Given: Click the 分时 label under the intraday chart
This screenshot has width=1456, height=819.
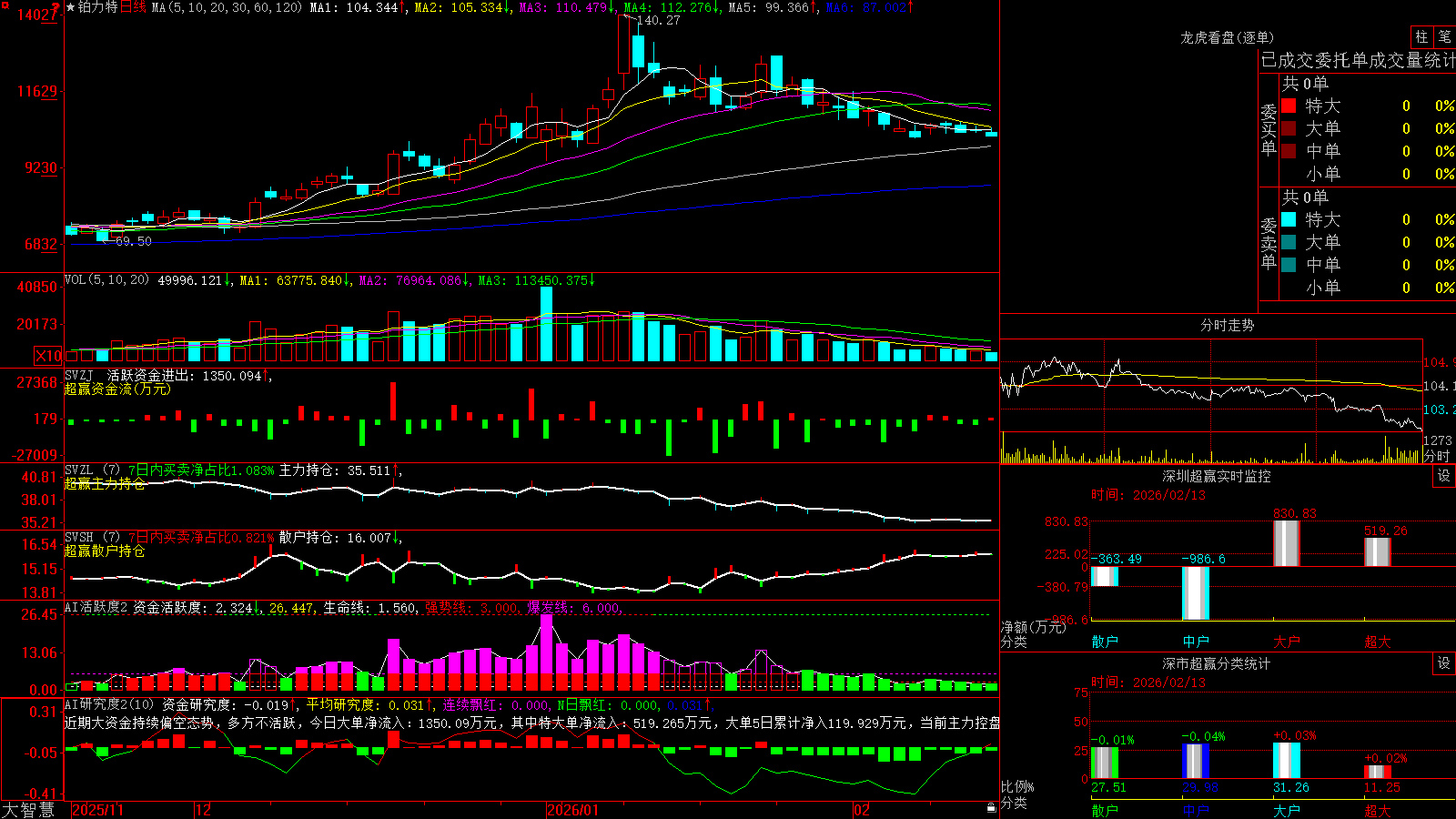Looking at the screenshot, I should pos(1437,456).
